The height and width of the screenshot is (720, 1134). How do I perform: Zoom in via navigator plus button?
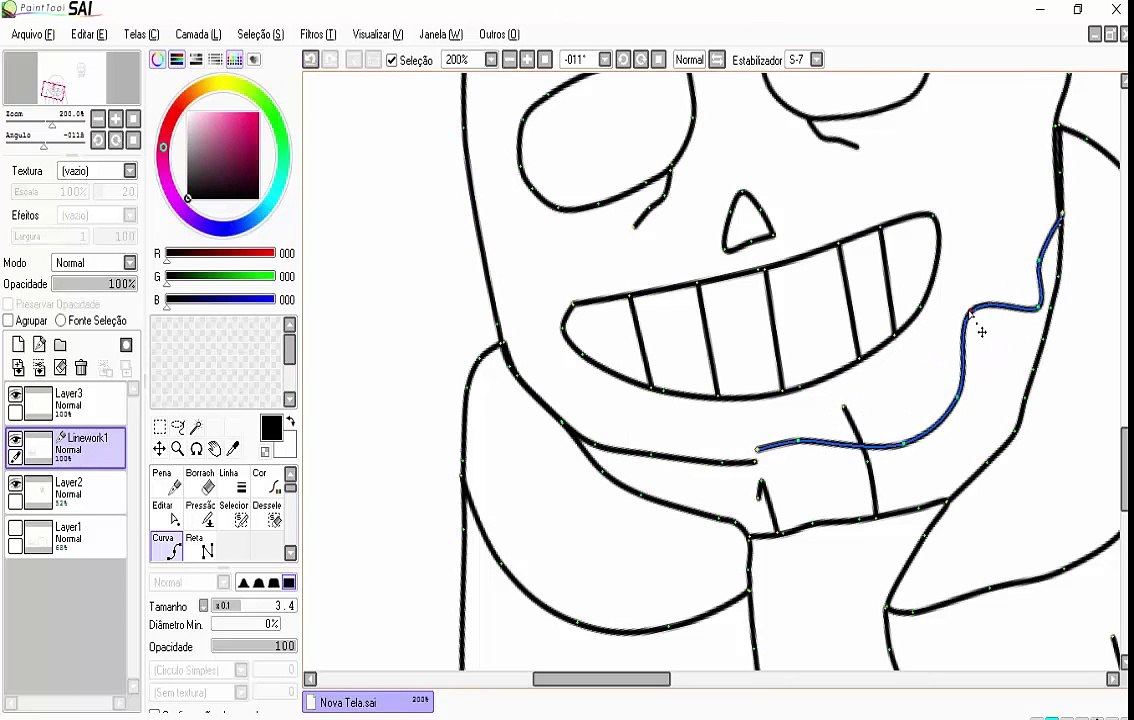click(116, 119)
